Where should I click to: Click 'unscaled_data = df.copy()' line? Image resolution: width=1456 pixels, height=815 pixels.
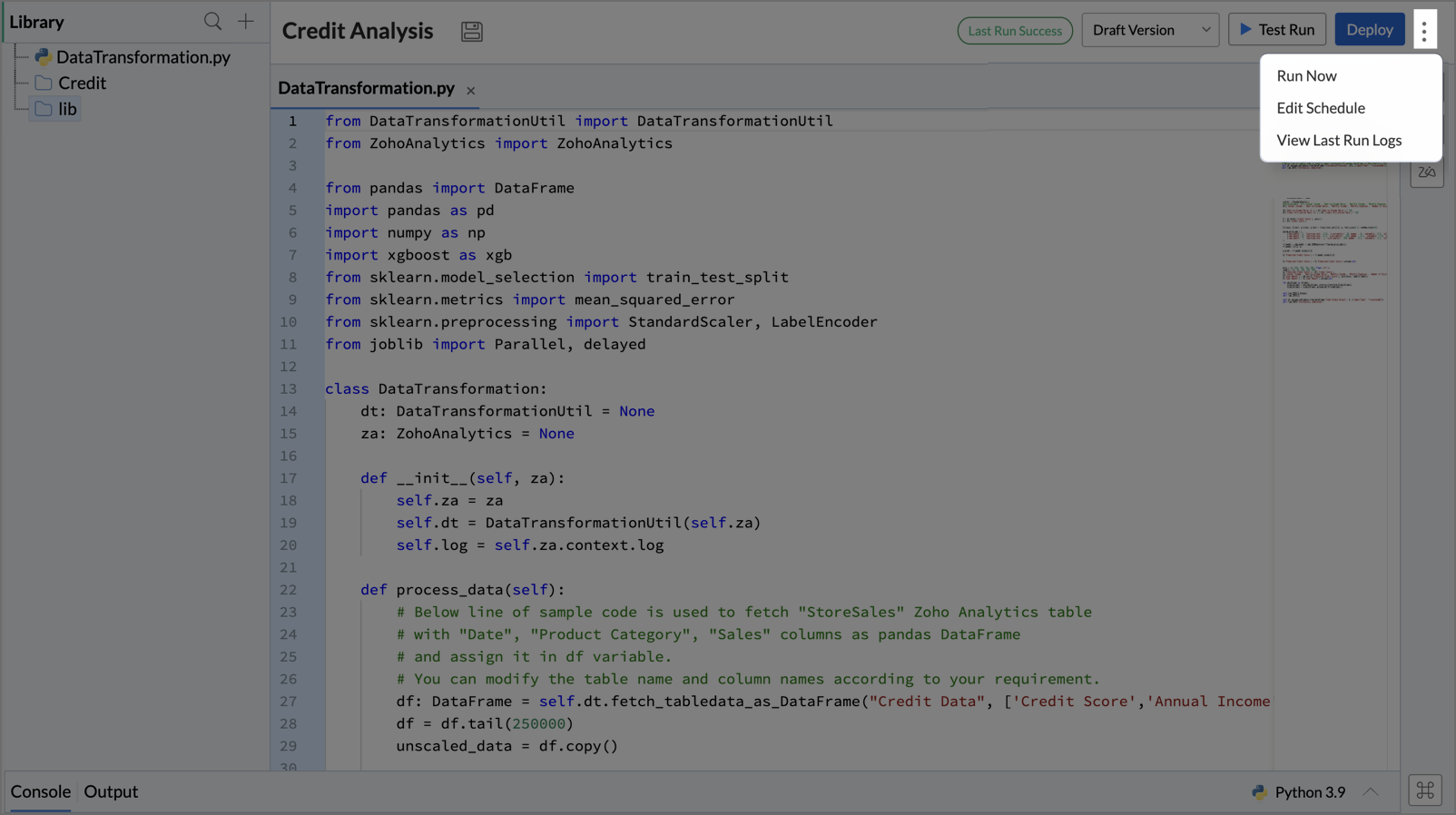tap(507, 746)
